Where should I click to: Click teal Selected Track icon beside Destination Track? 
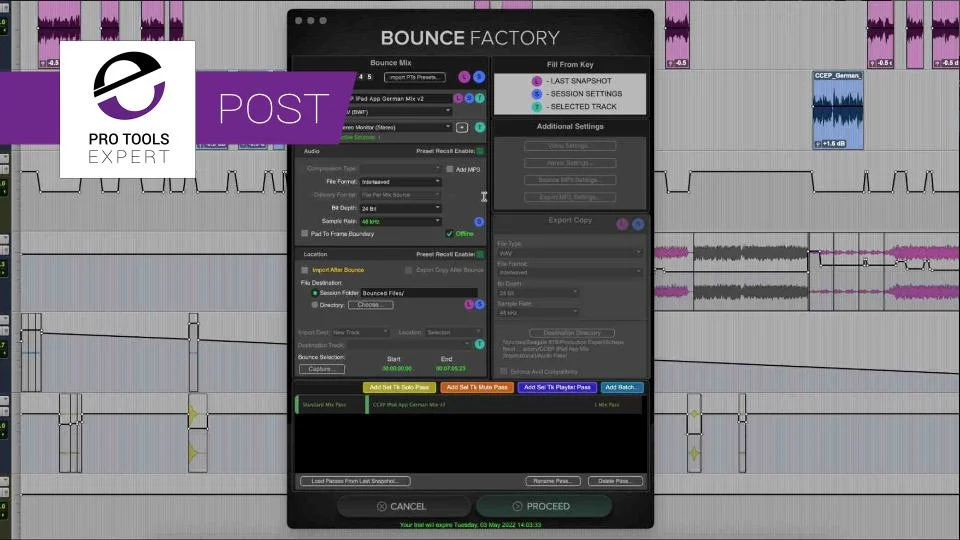(x=479, y=344)
